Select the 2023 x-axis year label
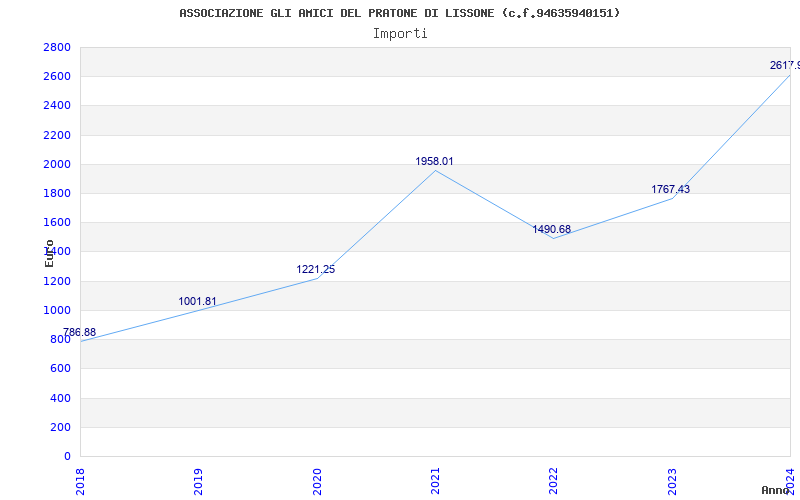The width and height of the screenshot is (800, 500). [x=672, y=482]
